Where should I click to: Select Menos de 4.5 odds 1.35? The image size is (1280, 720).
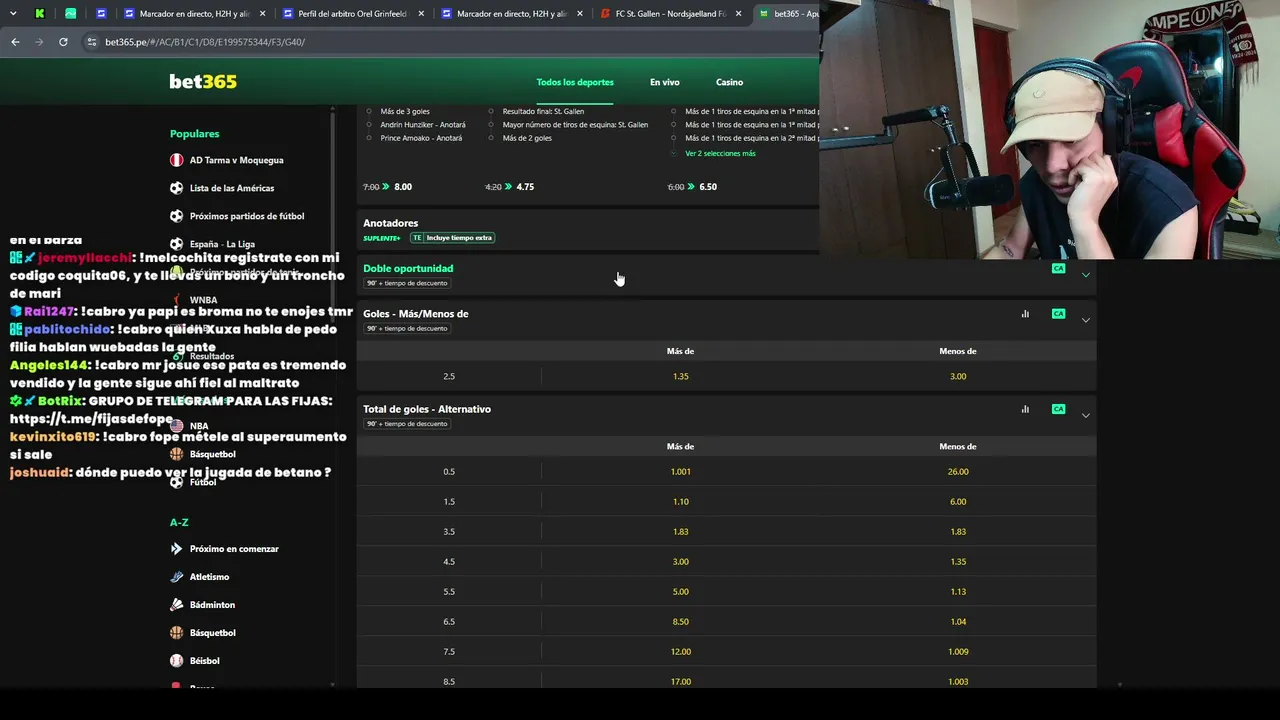coord(958,562)
